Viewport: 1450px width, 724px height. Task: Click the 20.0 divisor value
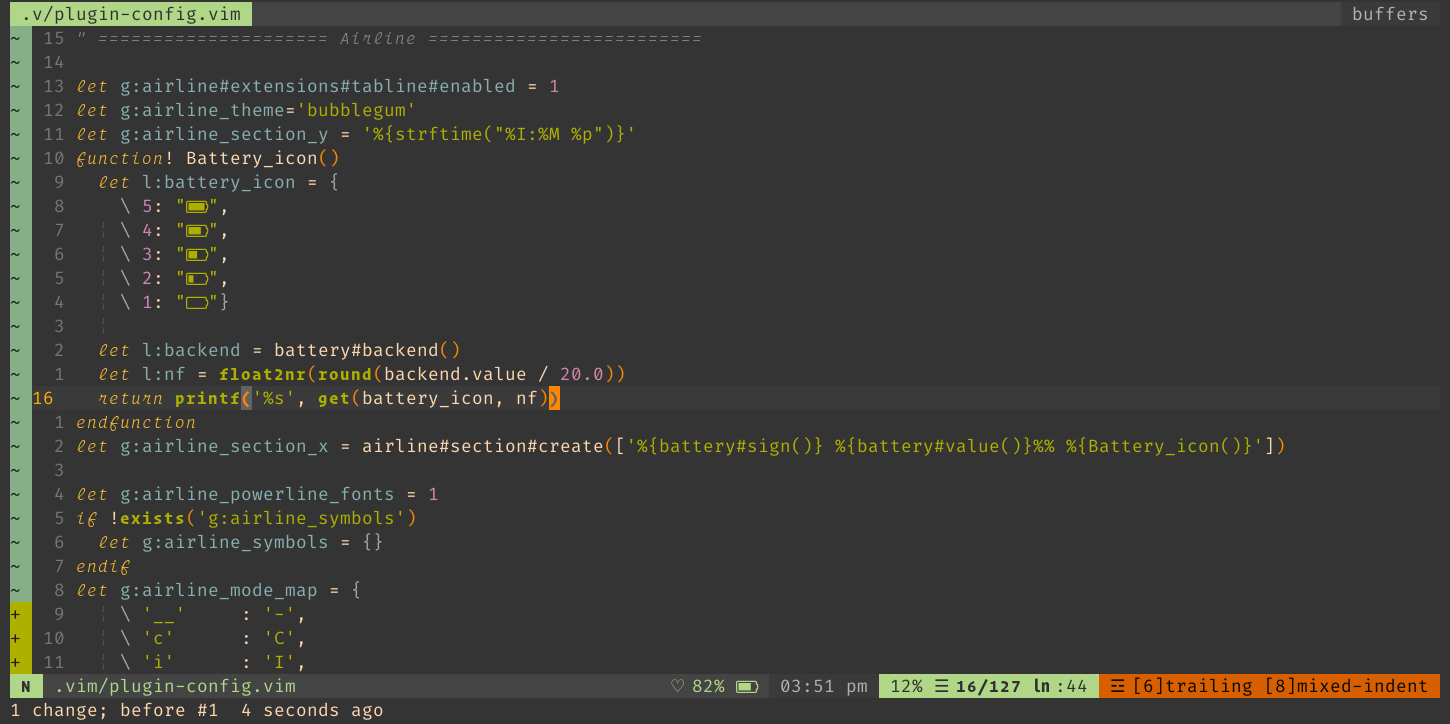(x=581, y=374)
